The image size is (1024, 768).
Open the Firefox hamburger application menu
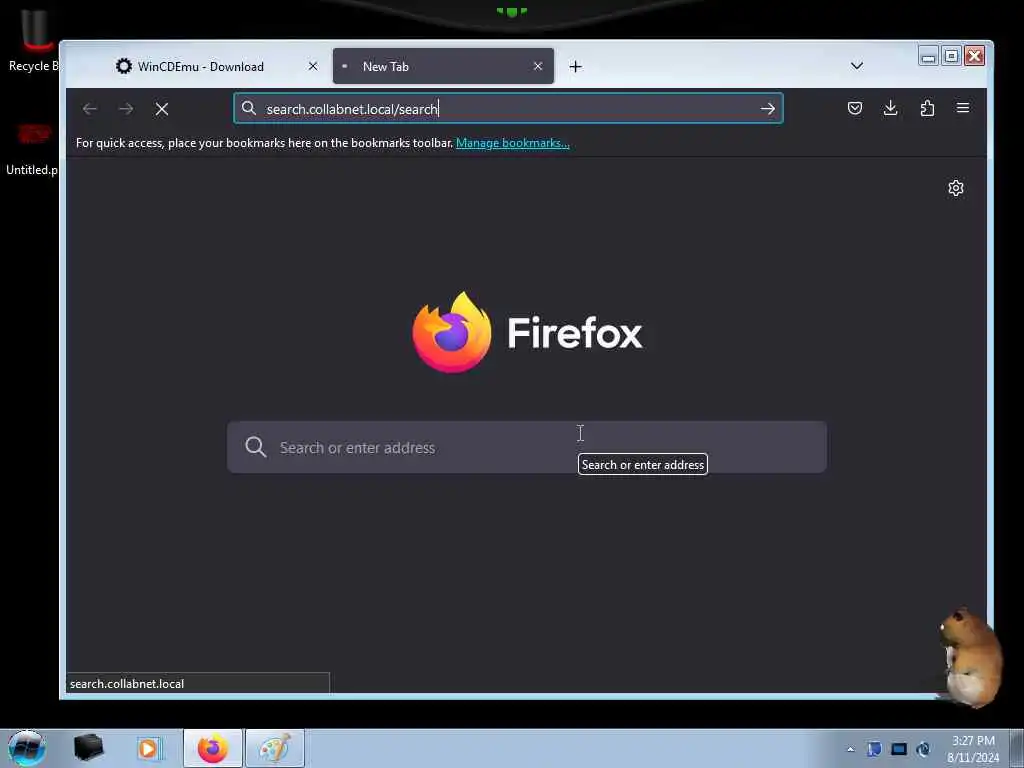(963, 108)
